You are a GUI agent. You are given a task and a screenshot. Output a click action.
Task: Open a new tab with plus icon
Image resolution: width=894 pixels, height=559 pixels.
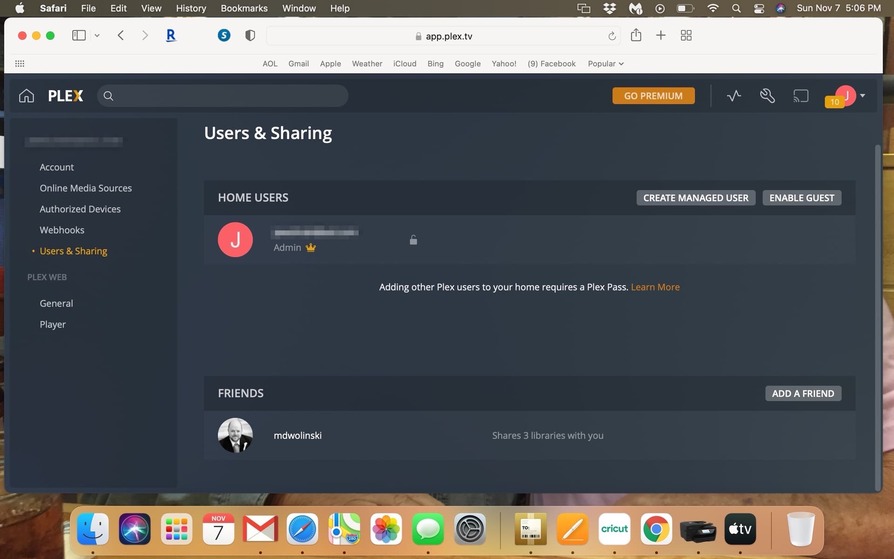[661, 35]
